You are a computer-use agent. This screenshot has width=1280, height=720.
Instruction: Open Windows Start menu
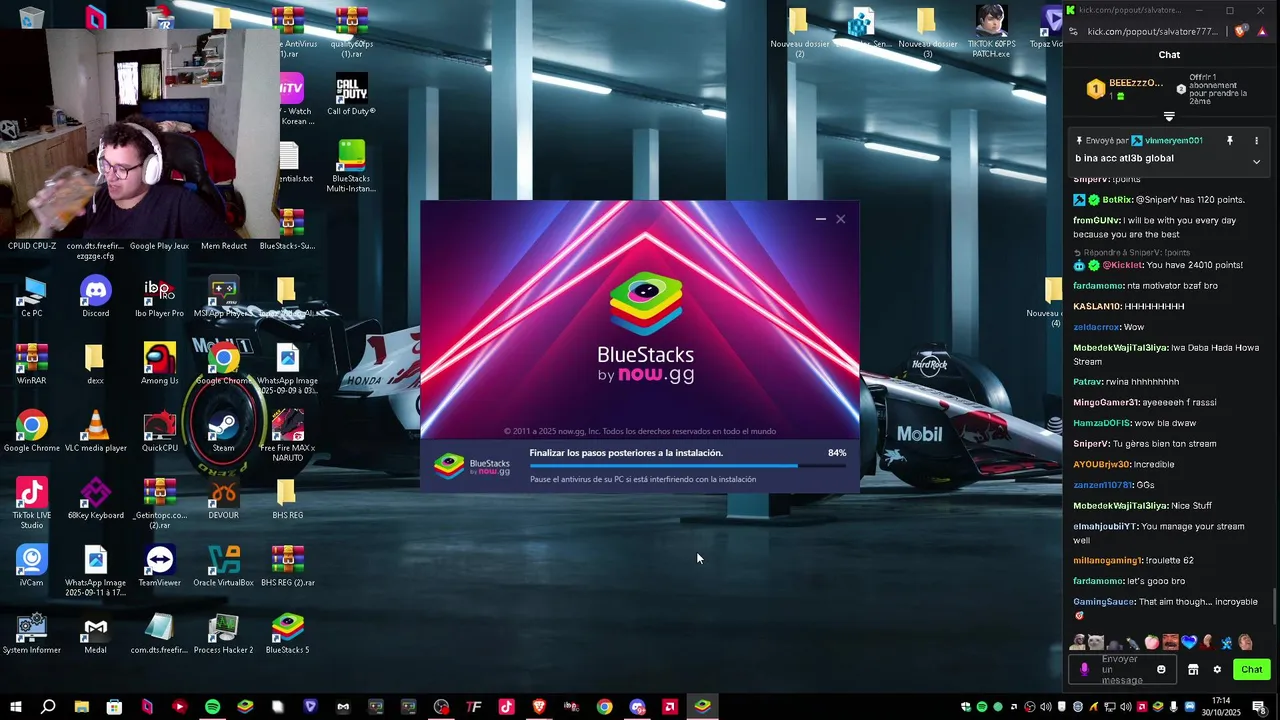[x=15, y=707]
